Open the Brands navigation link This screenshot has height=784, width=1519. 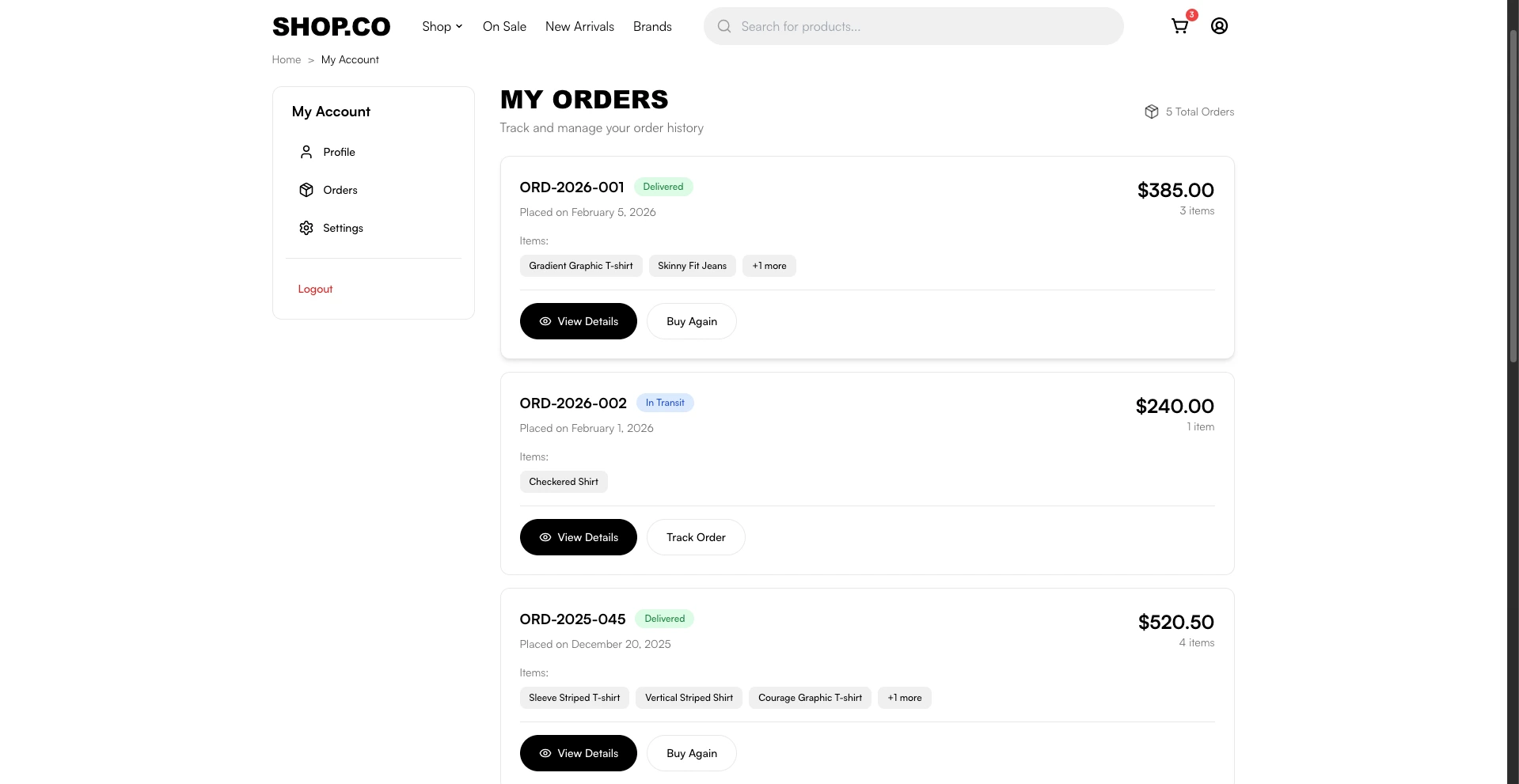click(x=652, y=26)
